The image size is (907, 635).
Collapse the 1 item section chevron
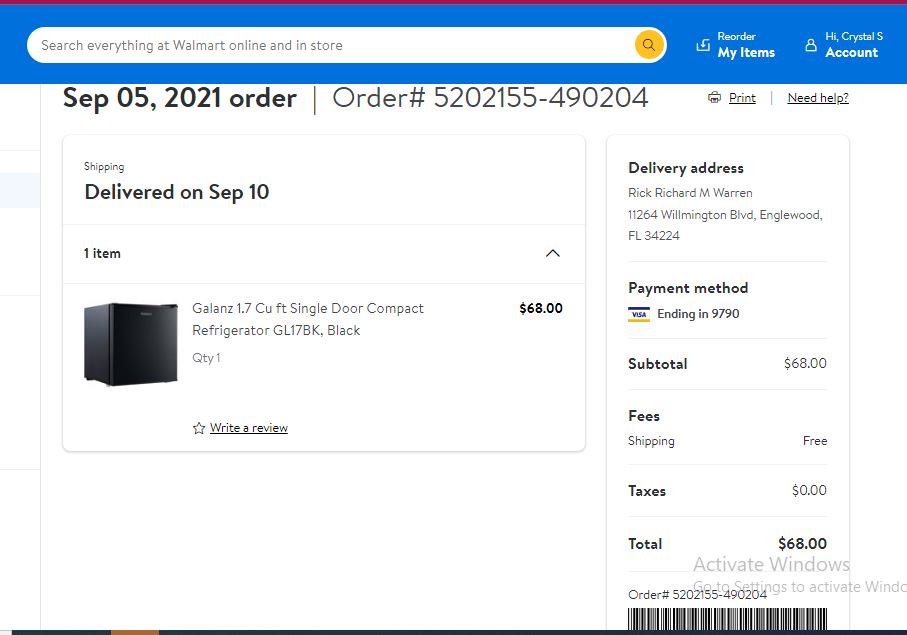point(553,253)
